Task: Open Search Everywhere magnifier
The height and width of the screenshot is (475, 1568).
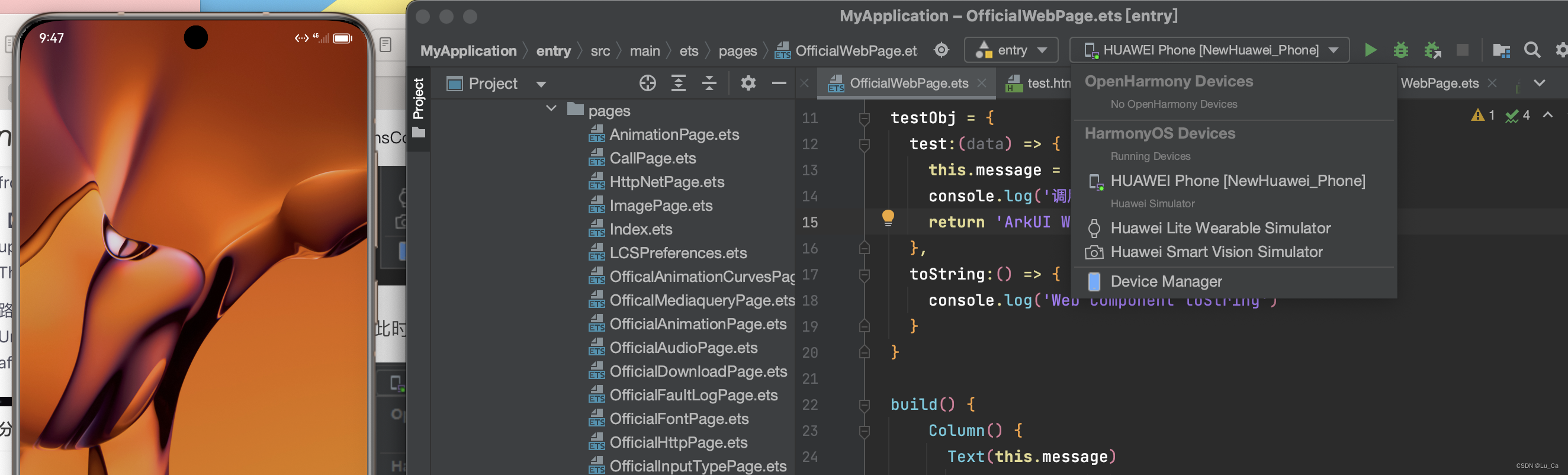Action: [1532, 50]
